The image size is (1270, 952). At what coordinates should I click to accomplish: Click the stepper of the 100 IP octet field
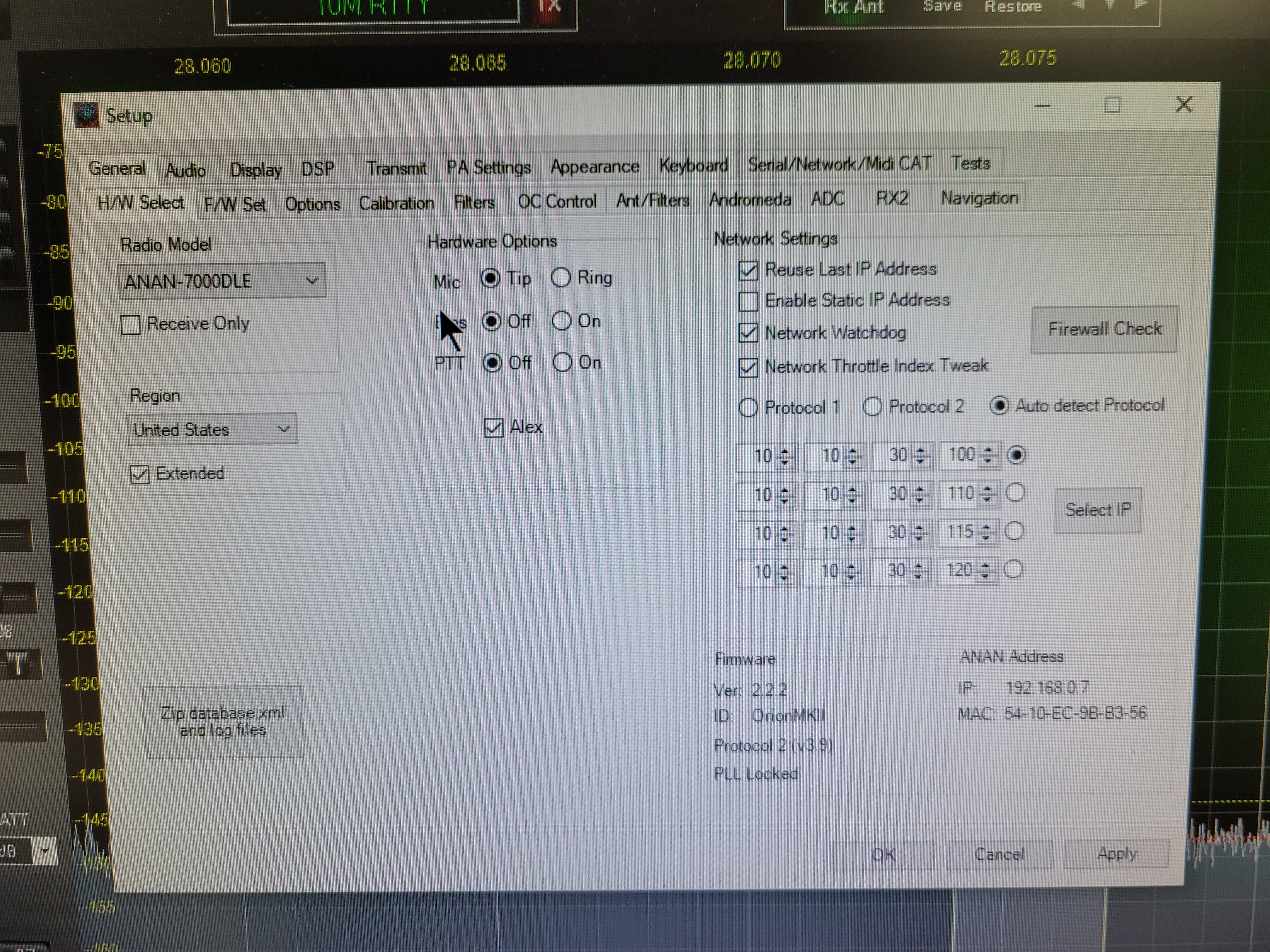987,455
